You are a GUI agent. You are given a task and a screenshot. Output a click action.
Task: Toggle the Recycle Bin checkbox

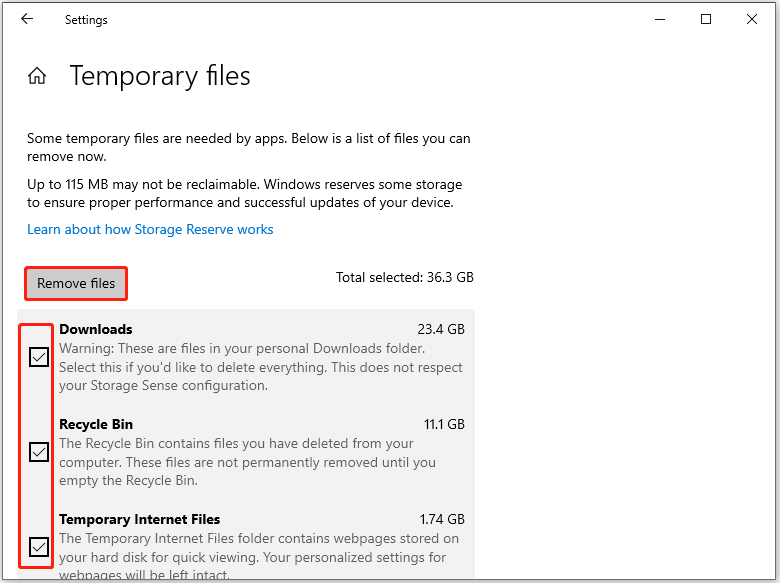[39, 452]
